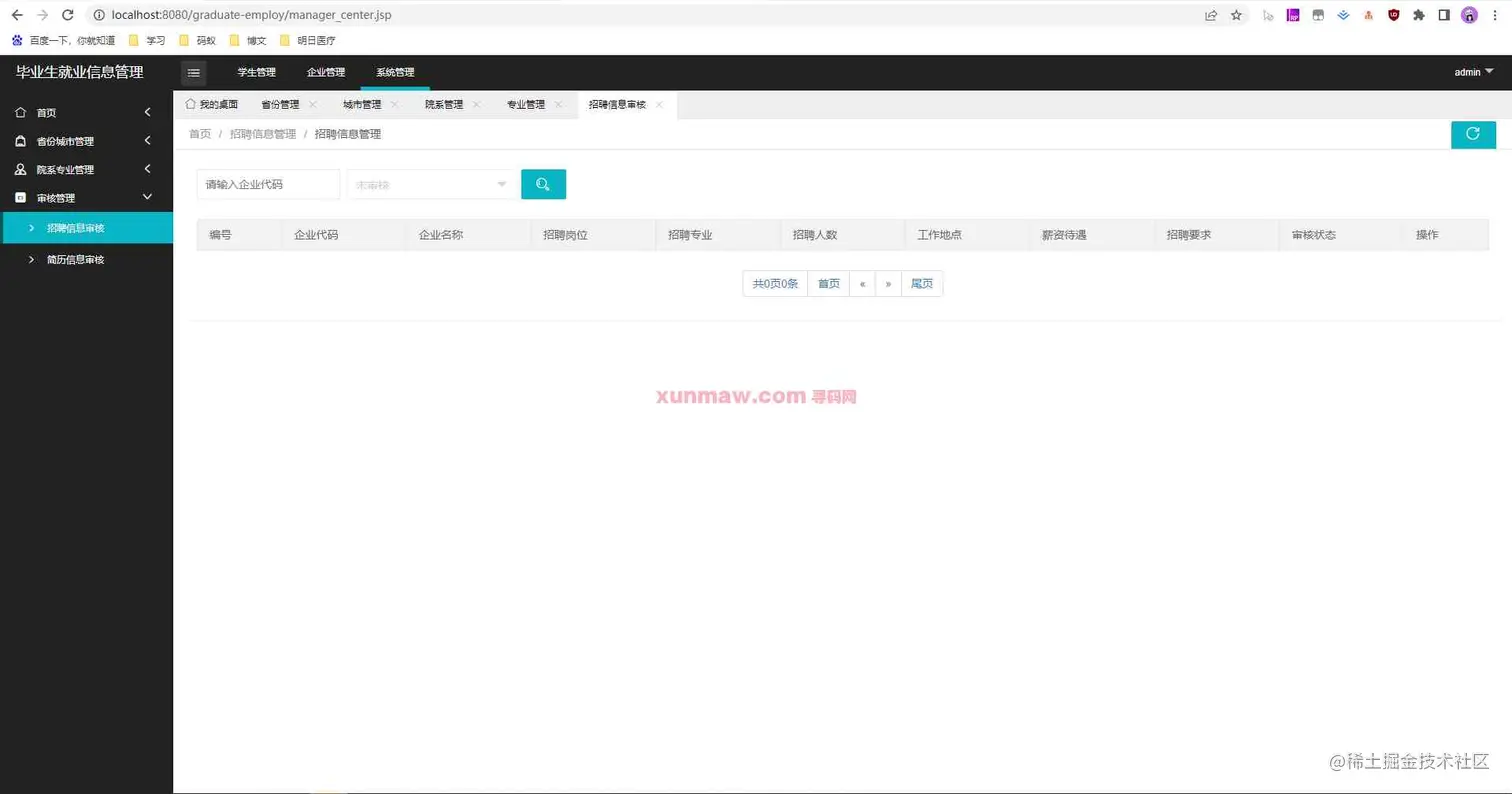
Task: Open the 系统管理 top menu
Action: [395, 72]
